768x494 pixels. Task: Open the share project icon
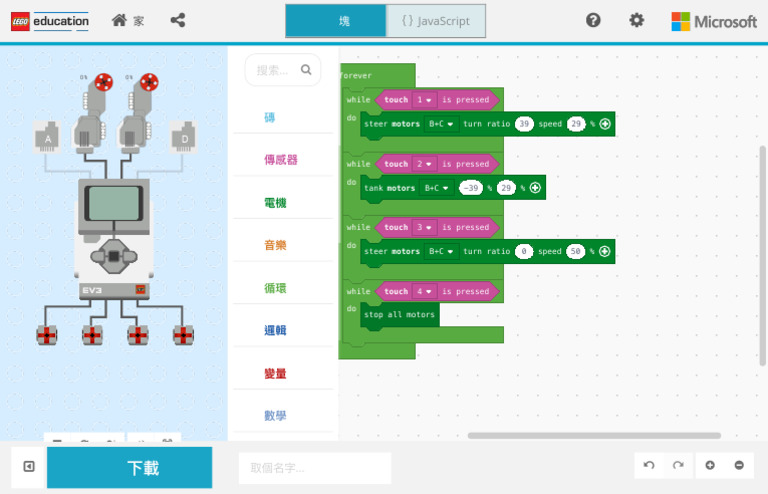(x=178, y=21)
